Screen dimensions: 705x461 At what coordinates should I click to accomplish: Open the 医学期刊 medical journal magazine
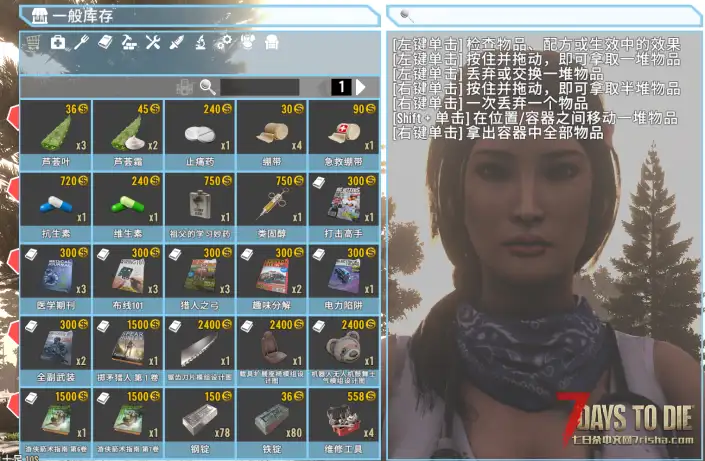(x=56, y=279)
